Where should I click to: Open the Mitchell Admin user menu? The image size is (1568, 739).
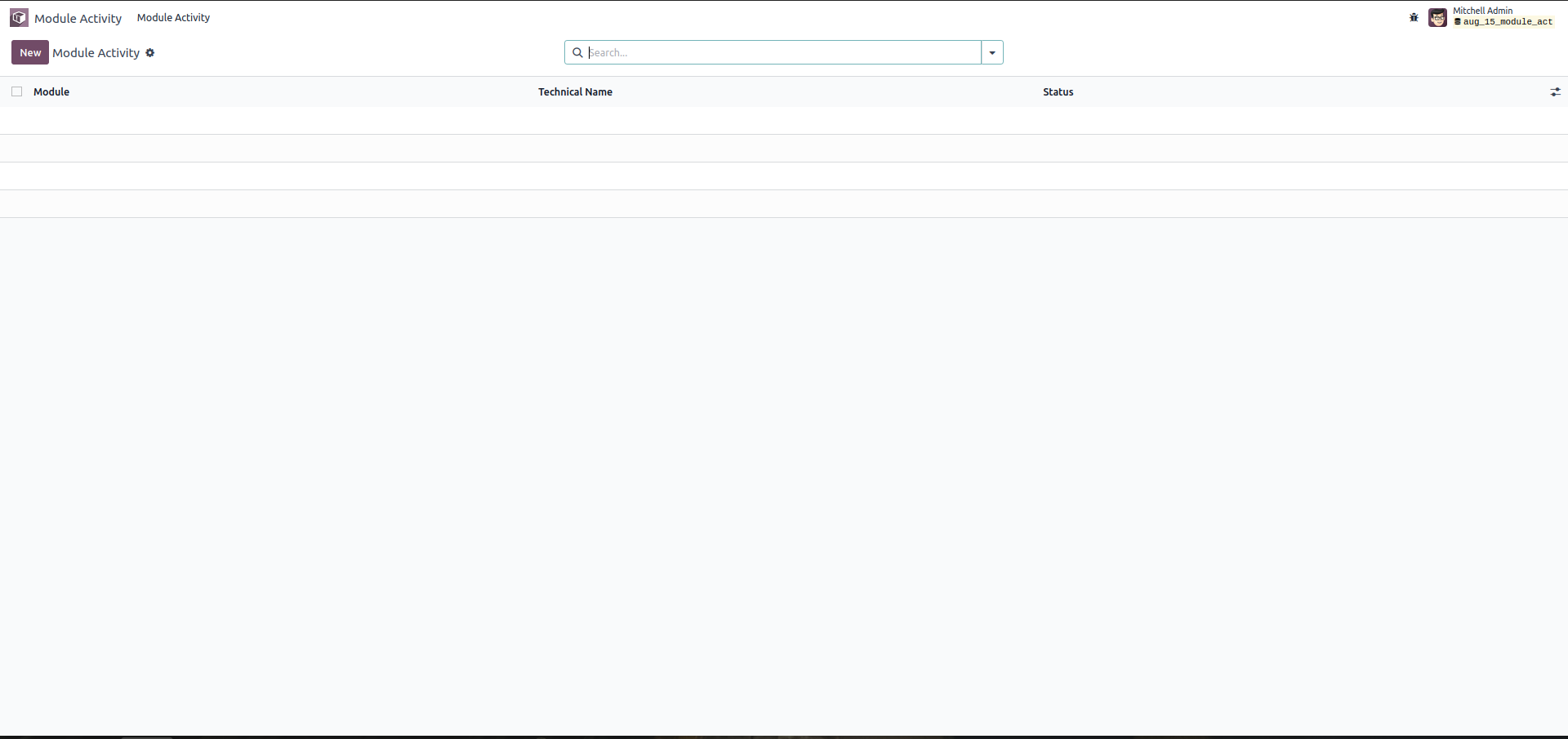tap(1491, 17)
